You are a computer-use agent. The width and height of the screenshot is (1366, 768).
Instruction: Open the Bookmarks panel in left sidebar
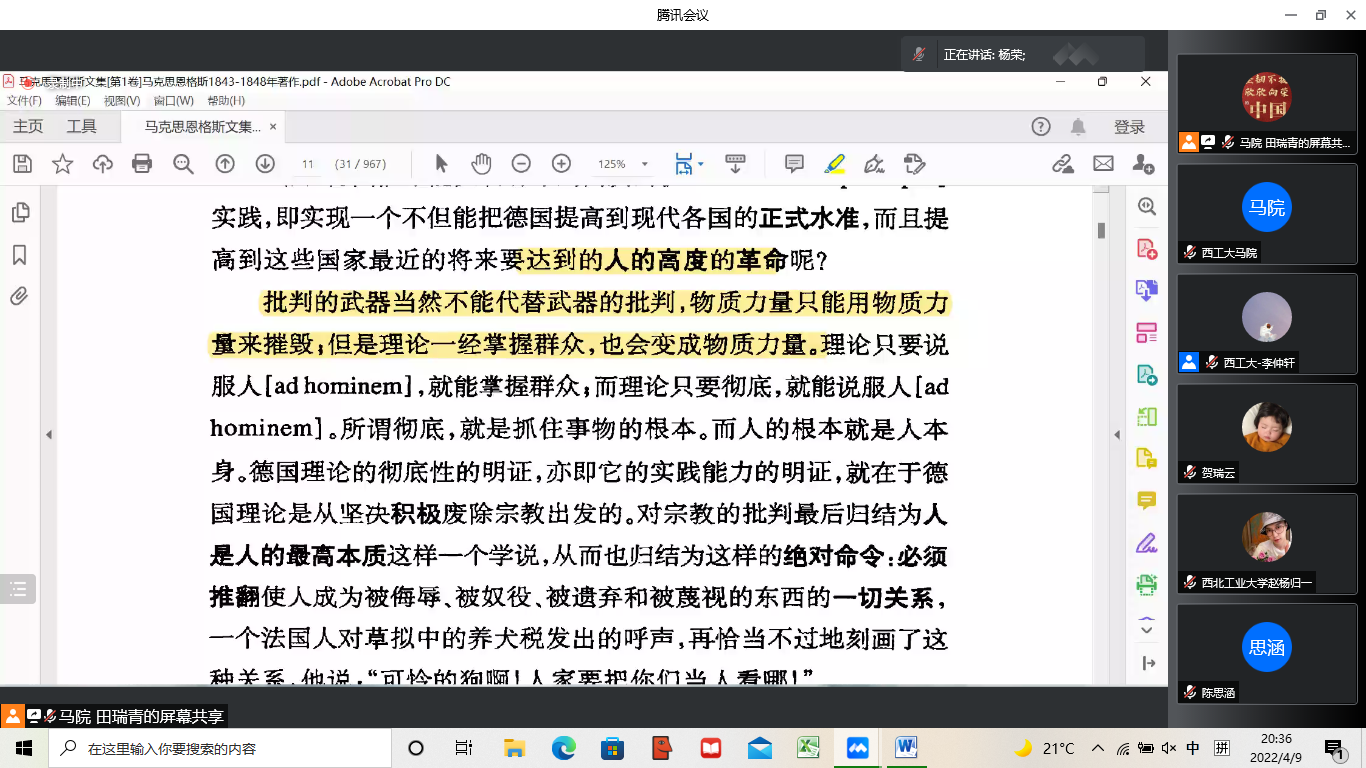pyautogui.click(x=19, y=255)
